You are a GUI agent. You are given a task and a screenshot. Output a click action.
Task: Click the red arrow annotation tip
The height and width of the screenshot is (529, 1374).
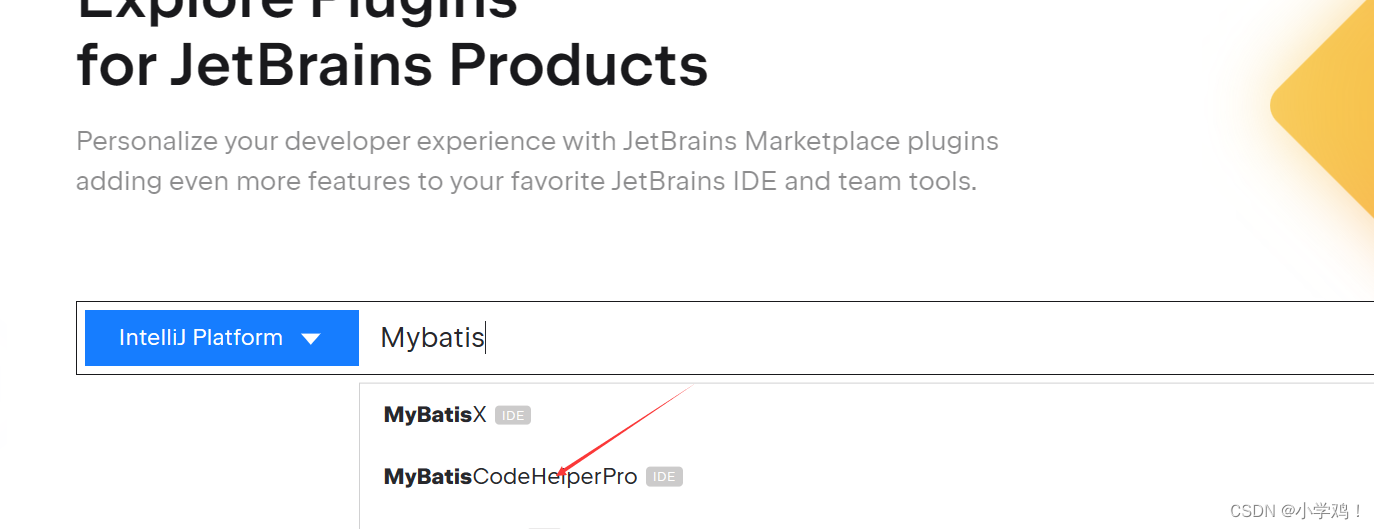[560, 474]
